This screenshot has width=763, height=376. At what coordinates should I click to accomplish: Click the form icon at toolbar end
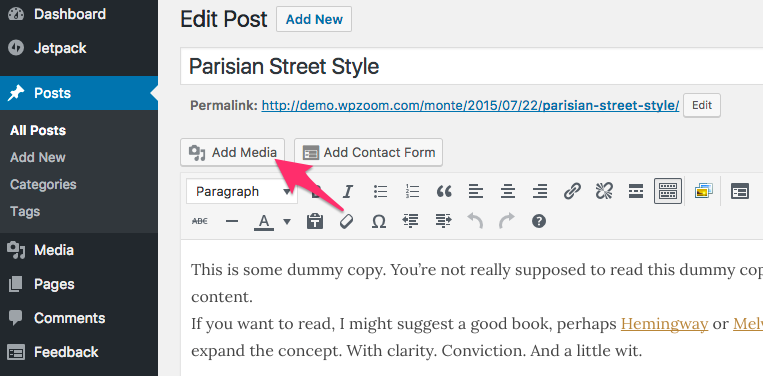[x=740, y=192]
